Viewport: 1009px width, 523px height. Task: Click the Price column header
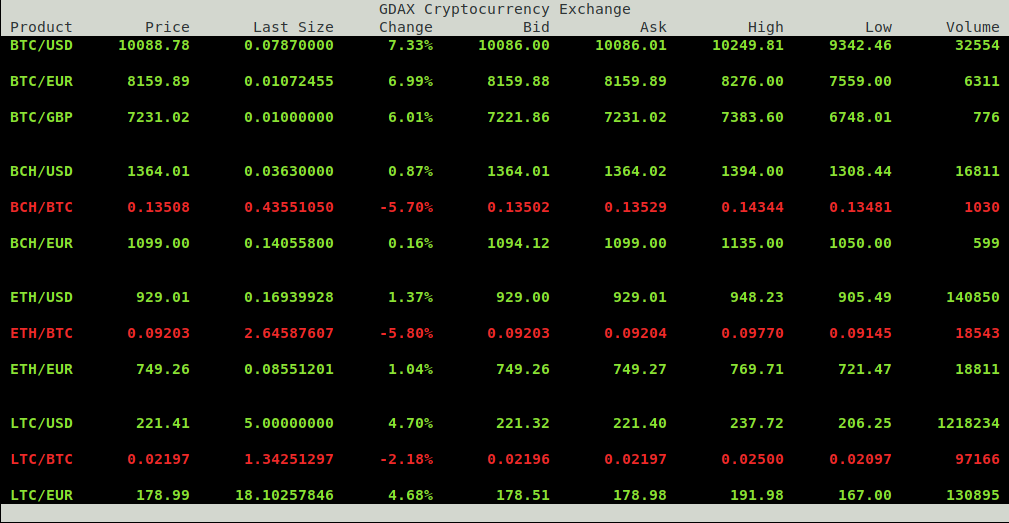pyautogui.click(x=167, y=27)
